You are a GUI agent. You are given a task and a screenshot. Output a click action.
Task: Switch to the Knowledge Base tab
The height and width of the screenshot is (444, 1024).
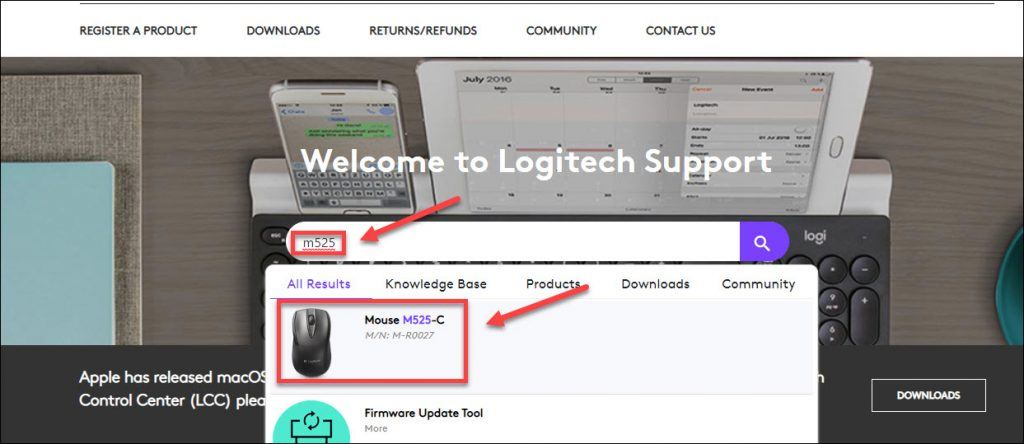click(x=436, y=284)
